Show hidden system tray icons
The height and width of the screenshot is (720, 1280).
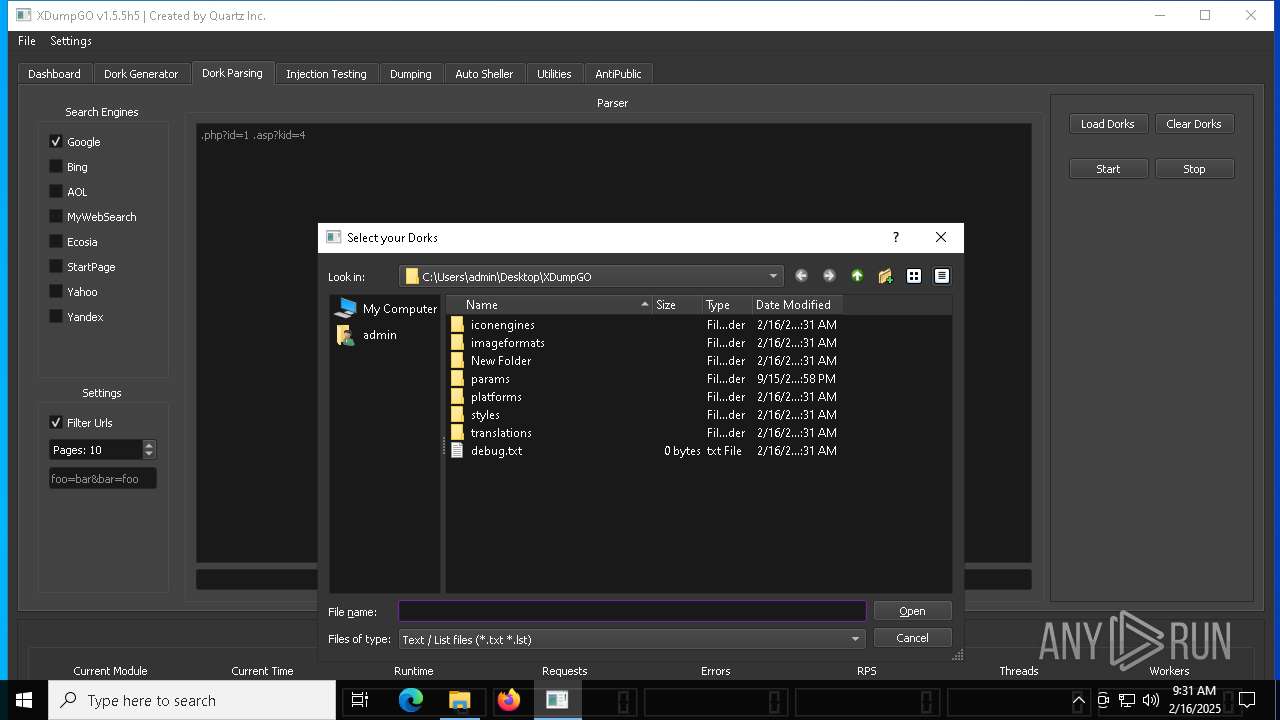[1078, 700]
